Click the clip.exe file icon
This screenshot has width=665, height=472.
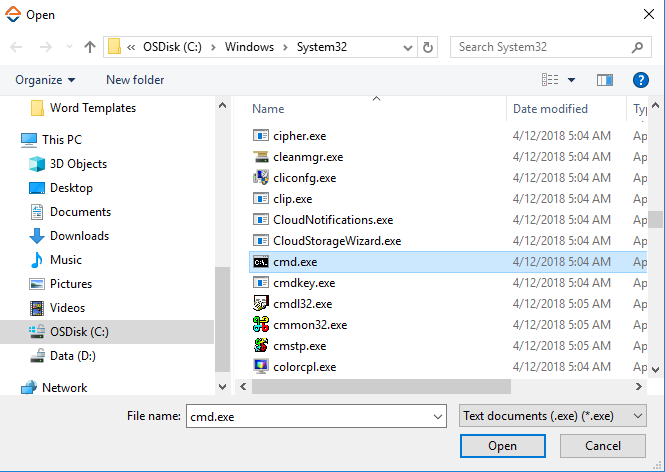[x=261, y=198]
